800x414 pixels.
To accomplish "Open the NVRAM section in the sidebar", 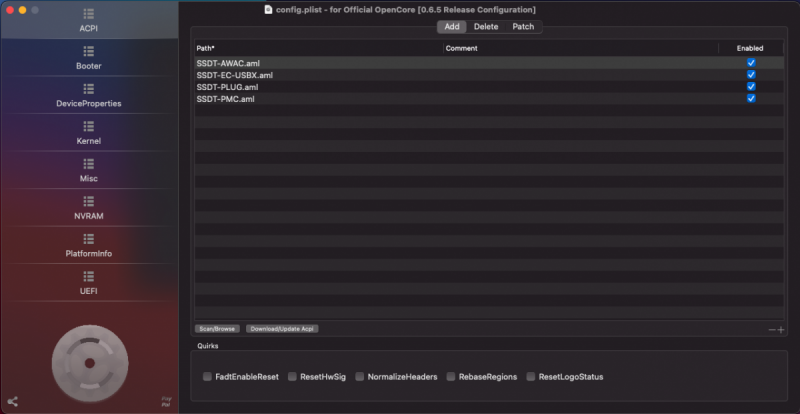I will pos(89,208).
